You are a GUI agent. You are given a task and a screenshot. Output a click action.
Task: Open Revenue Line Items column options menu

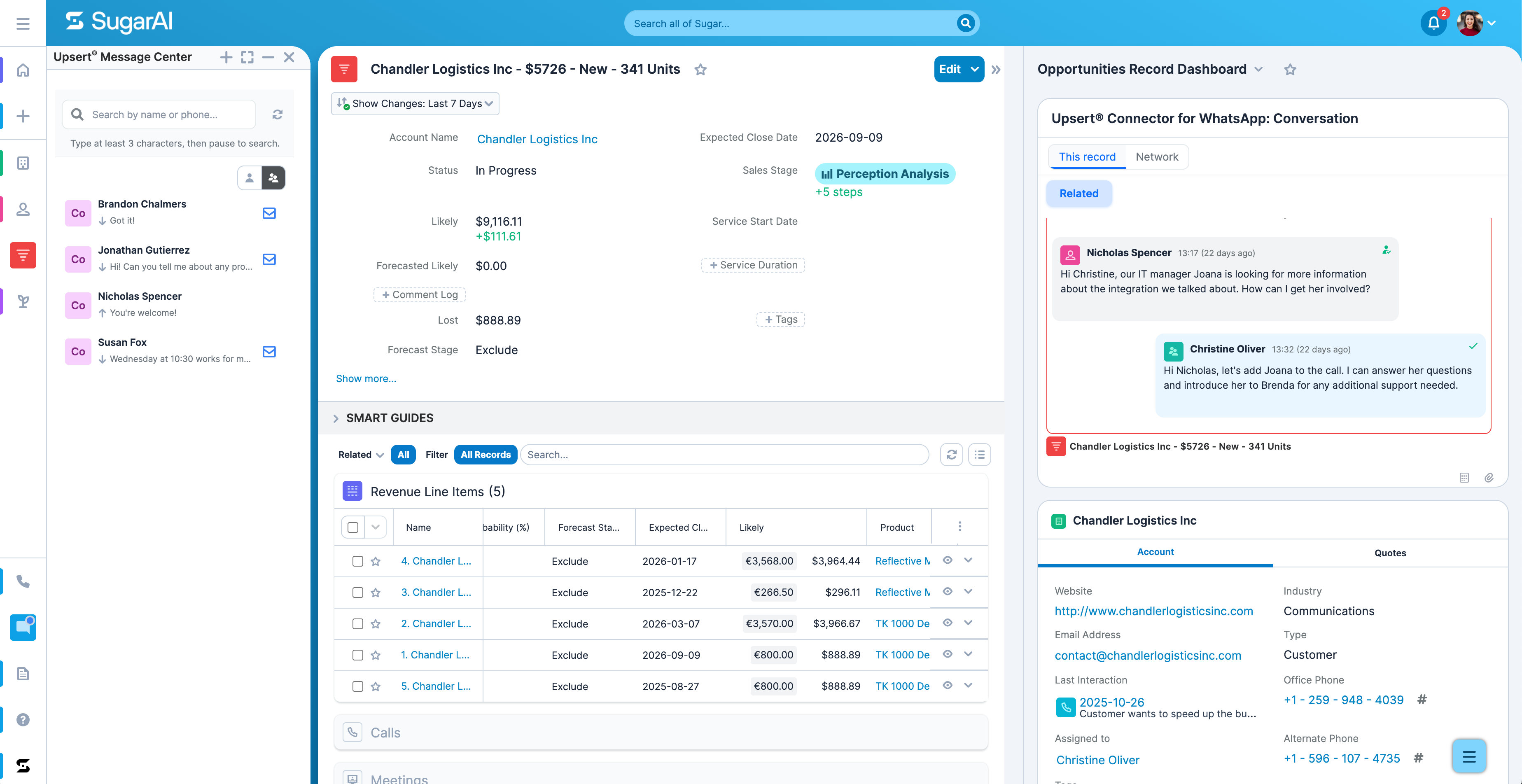point(959,526)
